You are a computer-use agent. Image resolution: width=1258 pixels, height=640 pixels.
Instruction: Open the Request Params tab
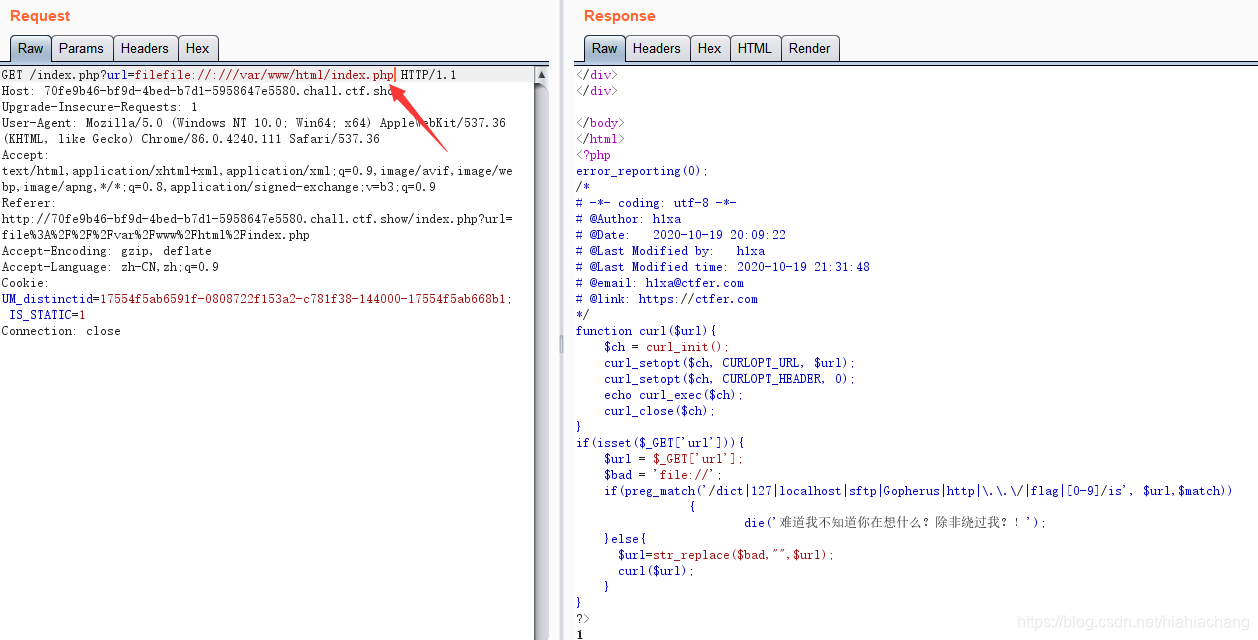coord(81,48)
